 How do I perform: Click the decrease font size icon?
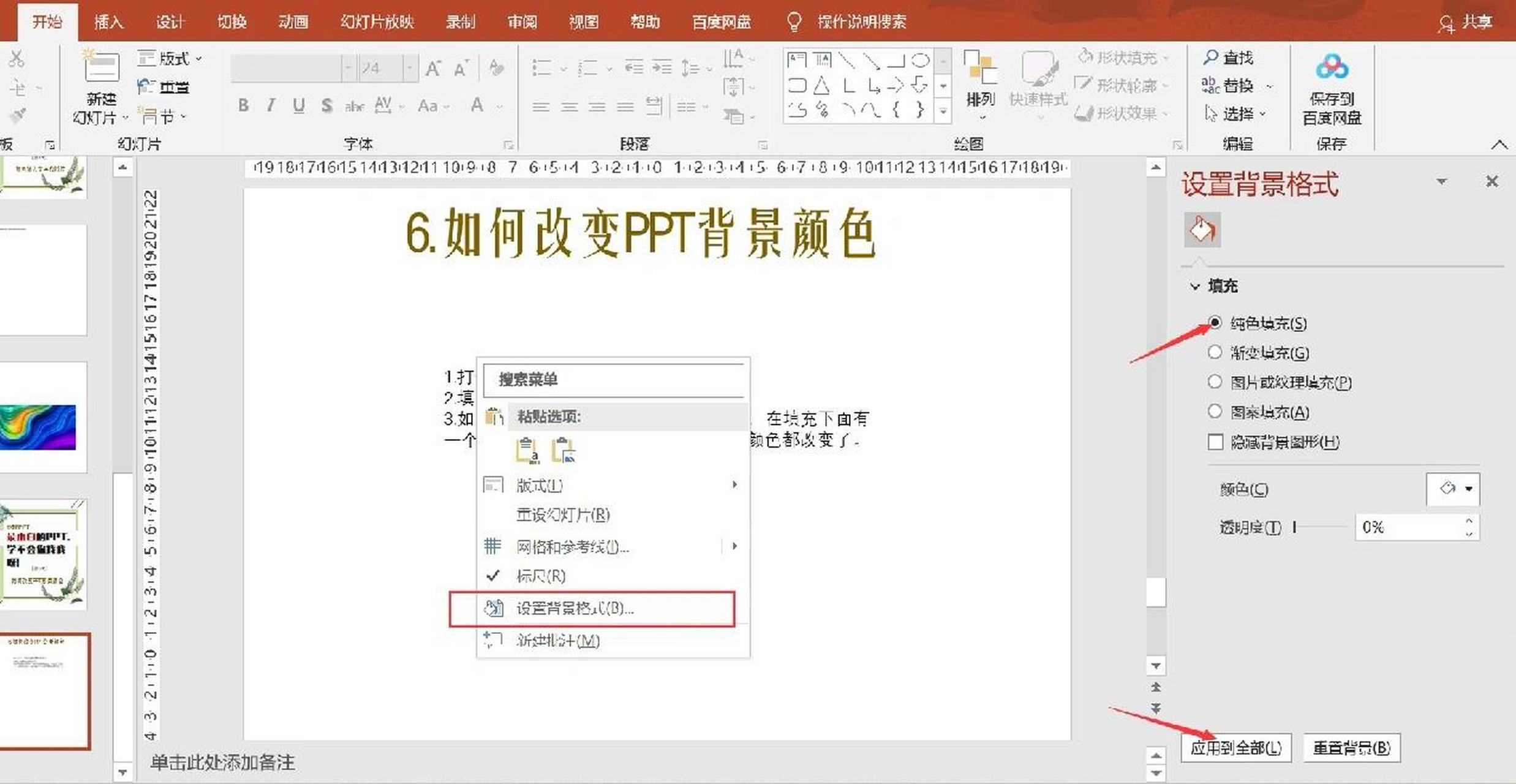[x=461, y=68]
